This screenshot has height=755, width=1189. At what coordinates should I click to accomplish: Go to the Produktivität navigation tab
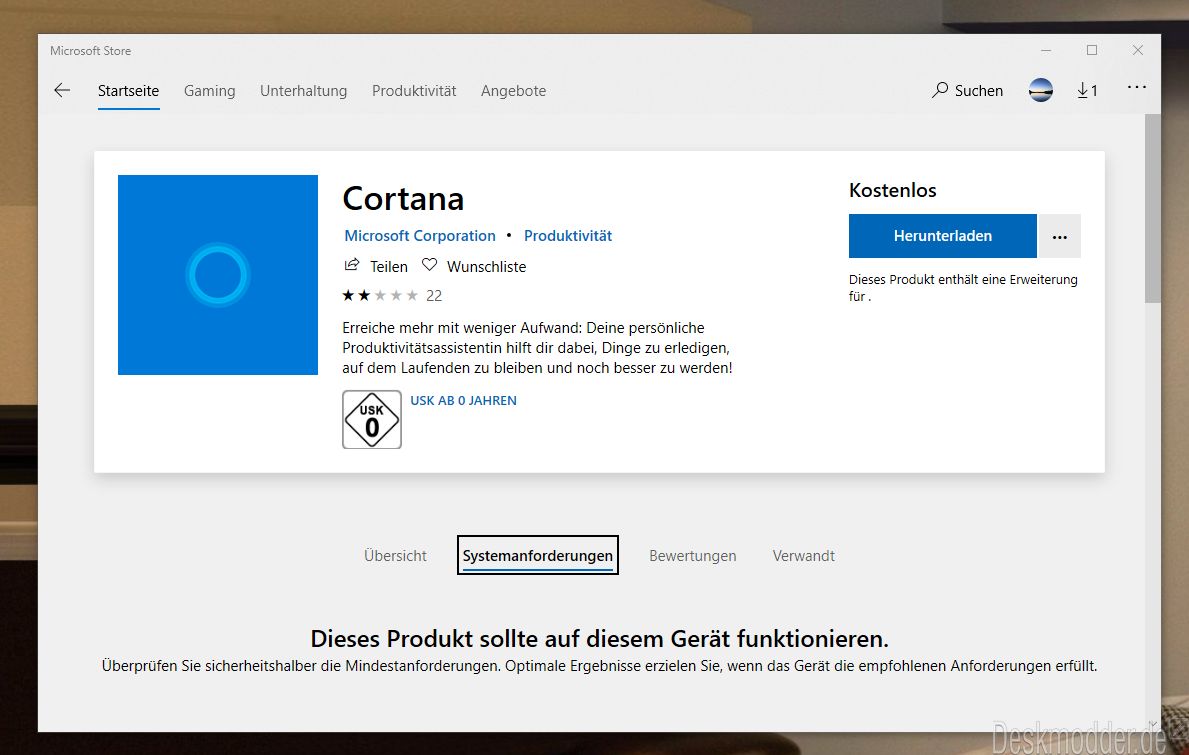414,91
